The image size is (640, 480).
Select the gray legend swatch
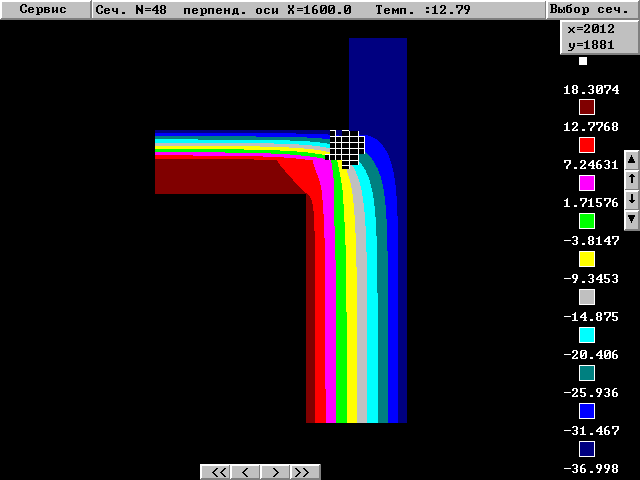click(x=587, y=297)
